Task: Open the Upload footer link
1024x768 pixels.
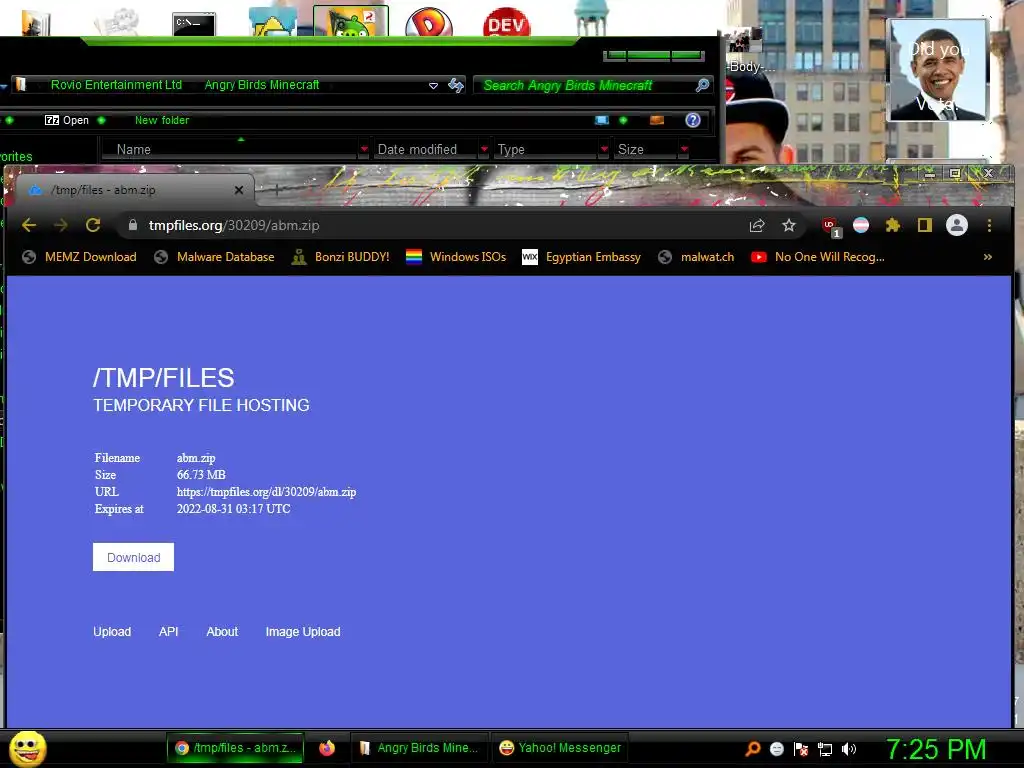Action: coord(112,632)
